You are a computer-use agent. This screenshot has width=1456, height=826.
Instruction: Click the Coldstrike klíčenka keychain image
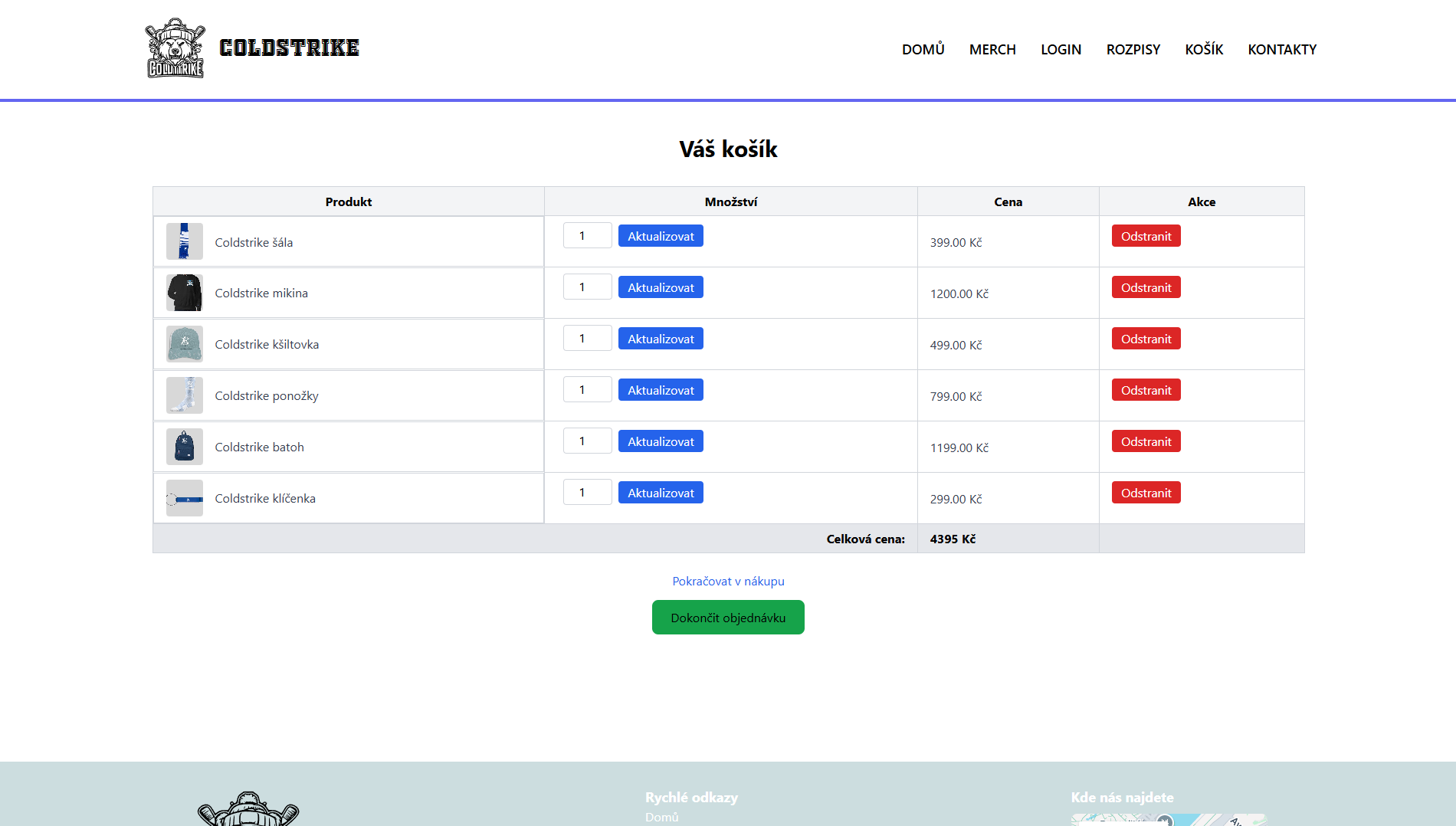(x=184, y=498)
